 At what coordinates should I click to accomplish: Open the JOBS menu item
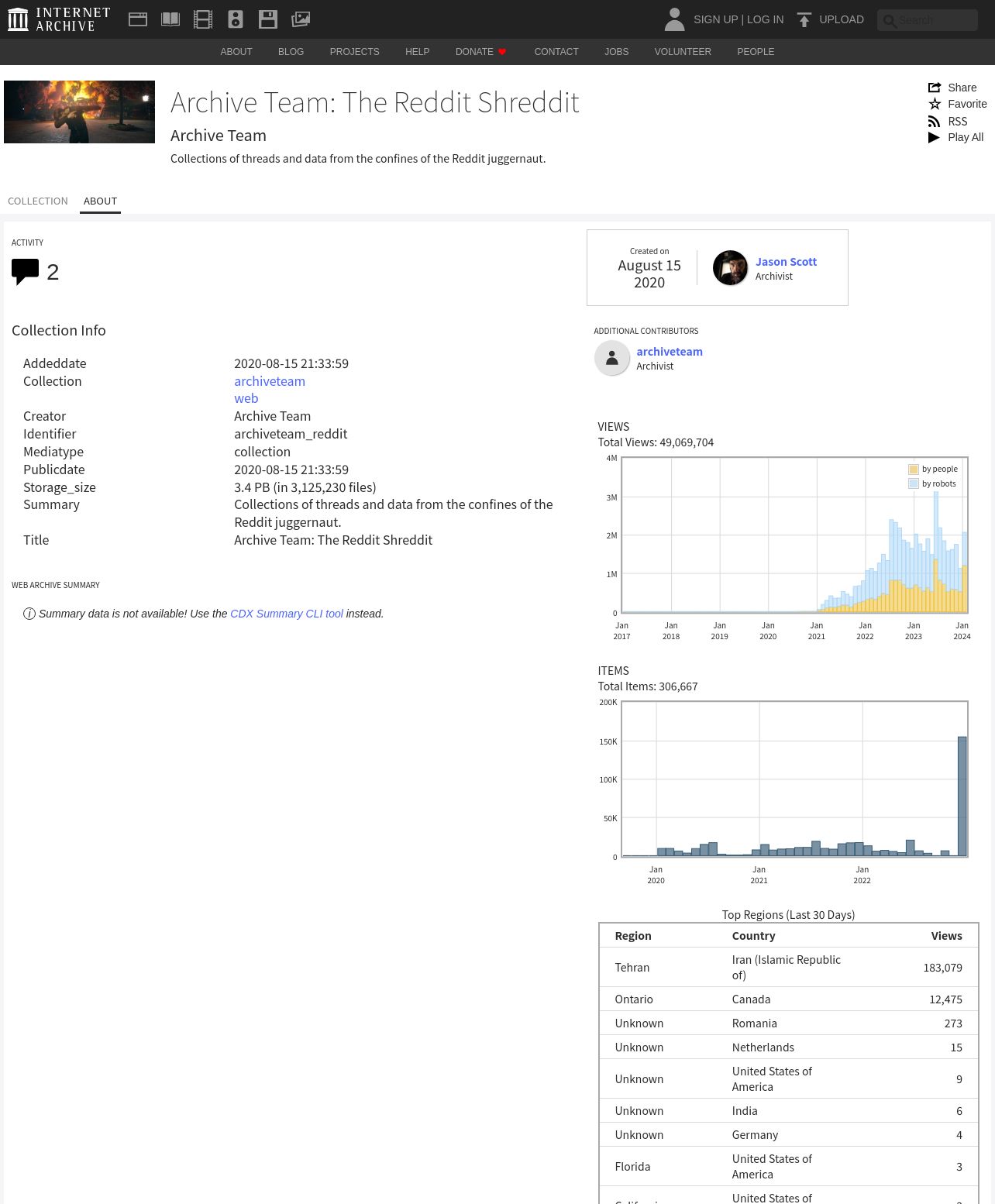[617, 52]
